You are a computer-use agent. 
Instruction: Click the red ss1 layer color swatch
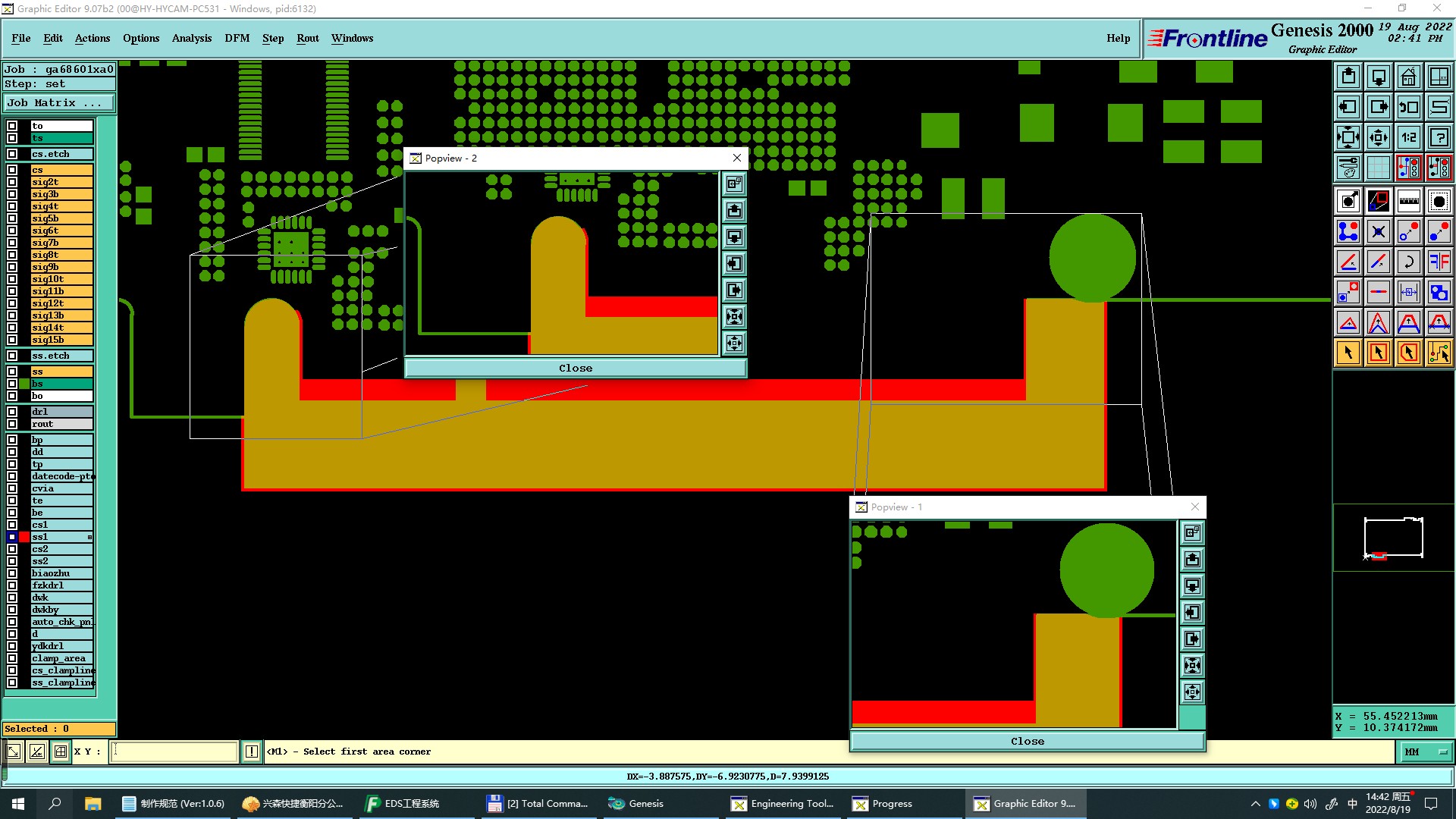24,537
